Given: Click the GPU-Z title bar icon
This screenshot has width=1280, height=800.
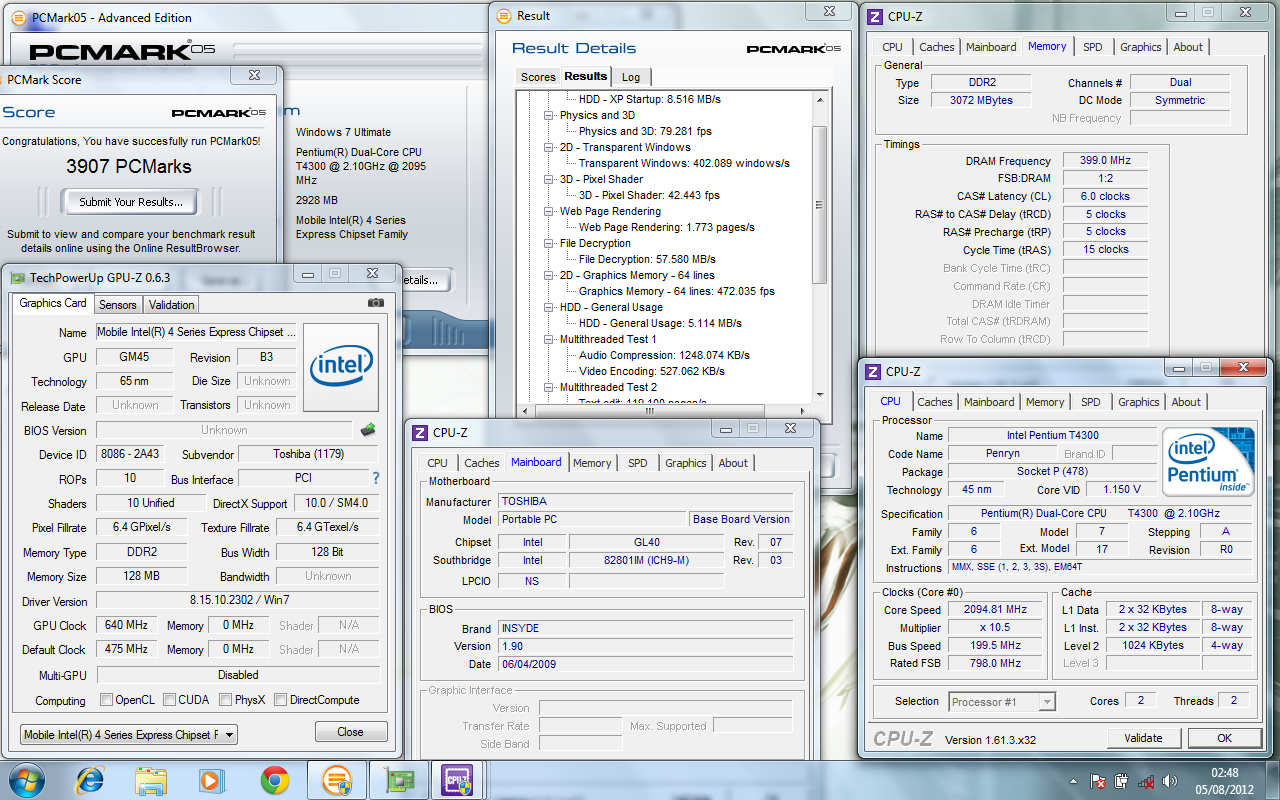Looking at the screenshot, I should coord(17,277).
